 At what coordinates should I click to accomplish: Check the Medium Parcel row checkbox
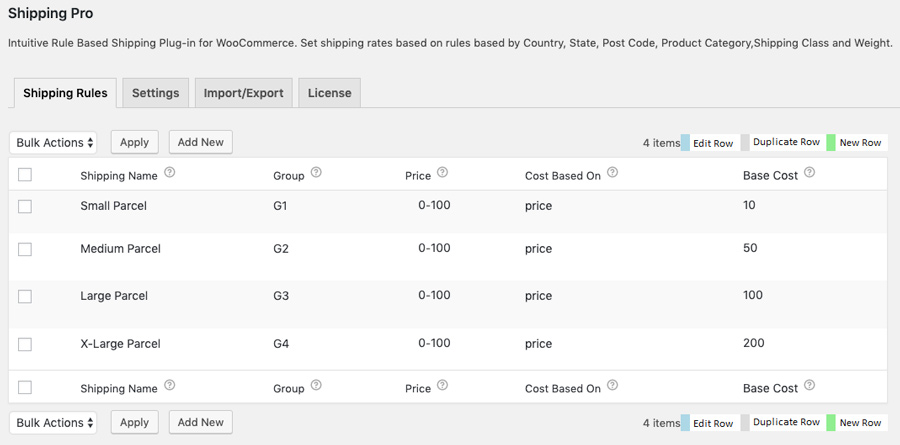coord(25,249)
